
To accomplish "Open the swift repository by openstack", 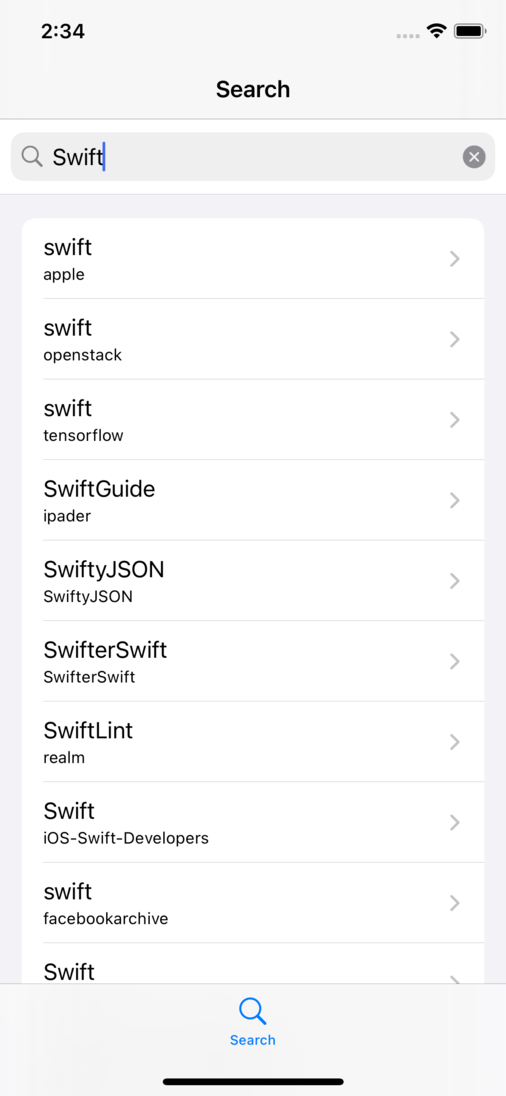I will 253,339.
